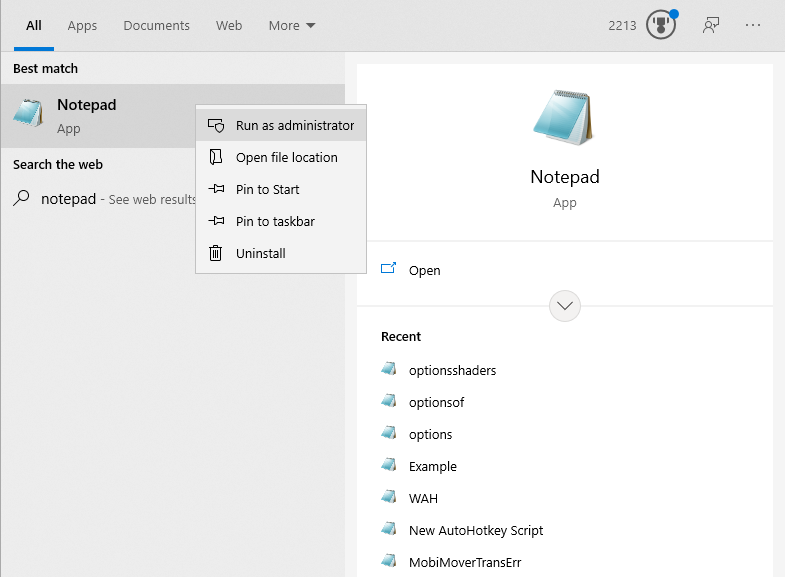Click the Open arrow icon in preview pane
Screen dimensions: 785x577
tap(388, 268)
